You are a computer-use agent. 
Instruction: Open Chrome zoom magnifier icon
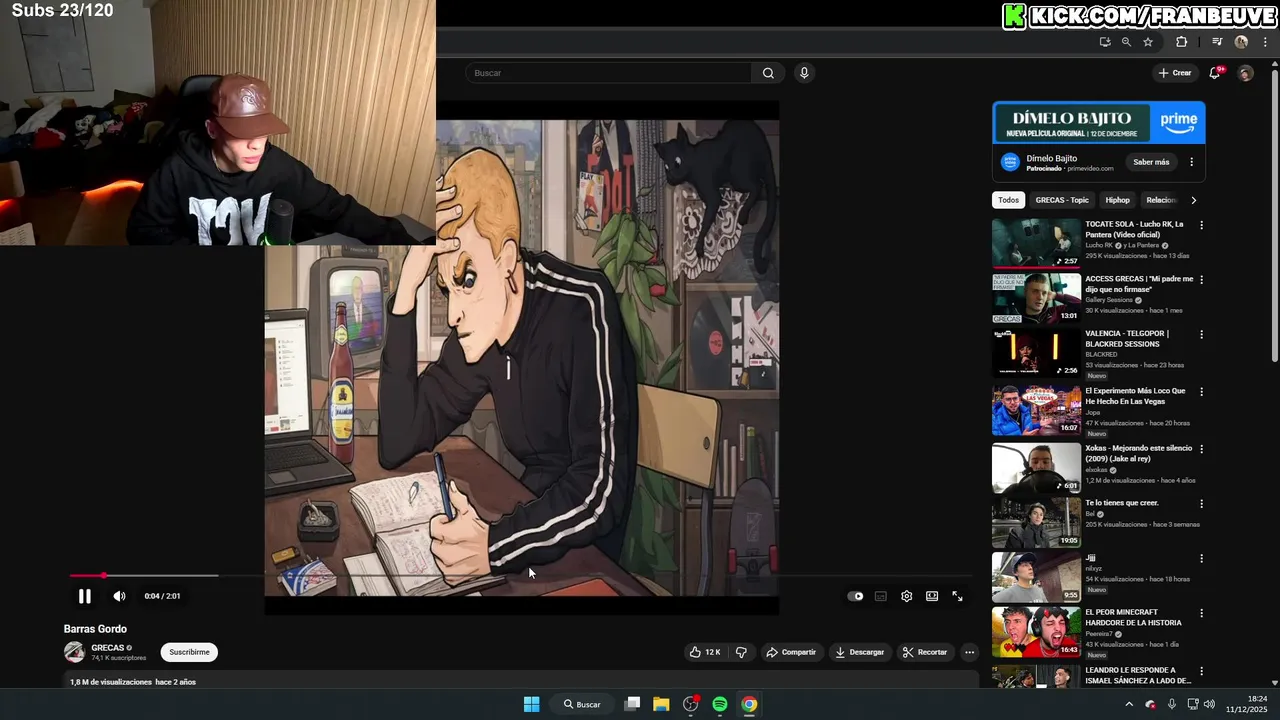coord(1126,42)
